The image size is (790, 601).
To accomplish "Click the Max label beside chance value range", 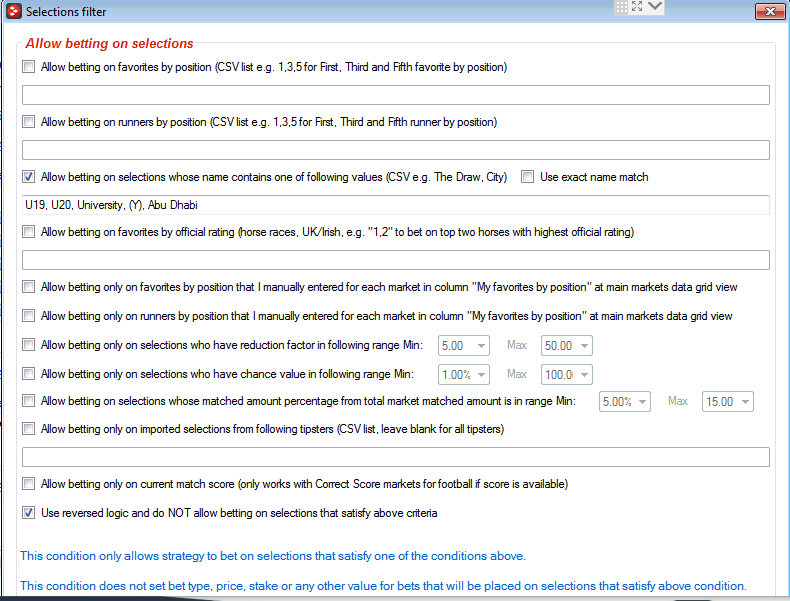I will (x=517, y=374).
